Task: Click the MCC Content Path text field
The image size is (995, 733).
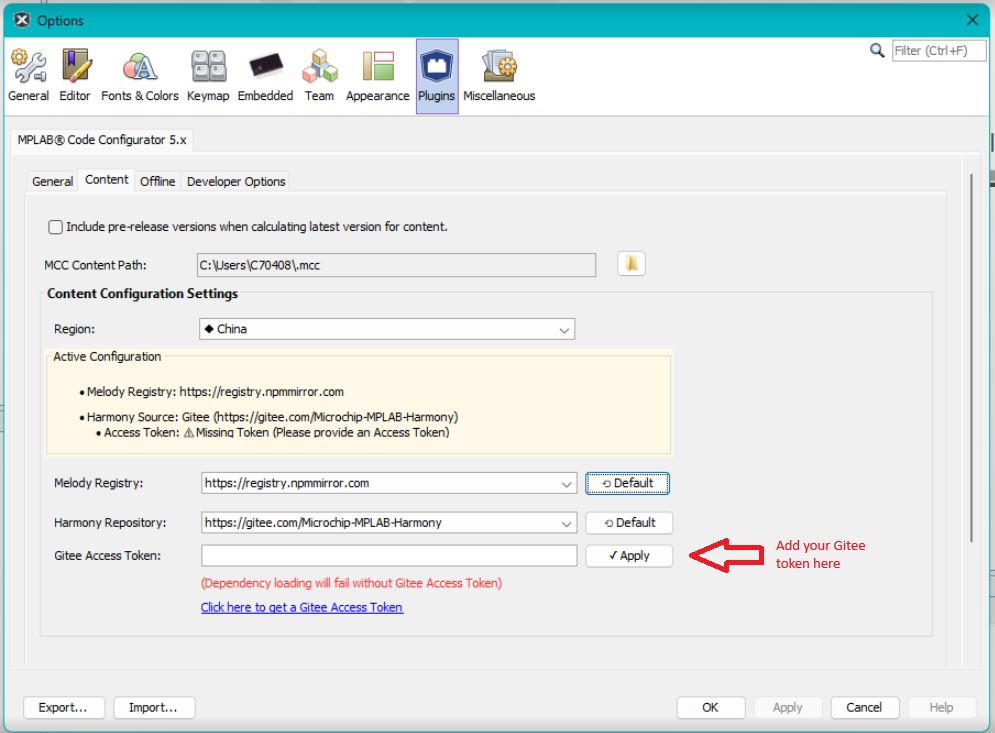Action: pyautogui.click(x=397, y=265)
